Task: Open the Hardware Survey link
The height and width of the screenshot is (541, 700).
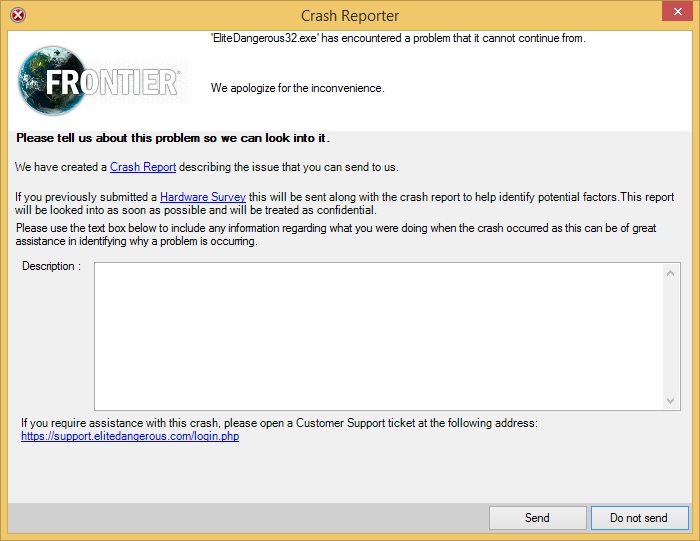Action: pos(203,197)
